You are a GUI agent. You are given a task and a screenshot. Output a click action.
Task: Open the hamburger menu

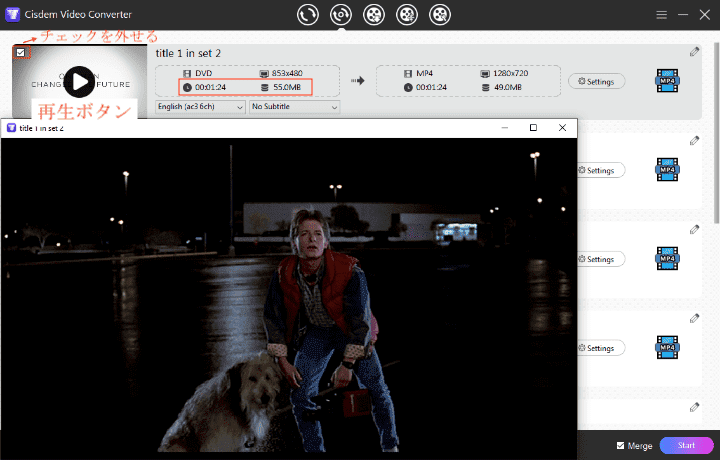[661, 15]
